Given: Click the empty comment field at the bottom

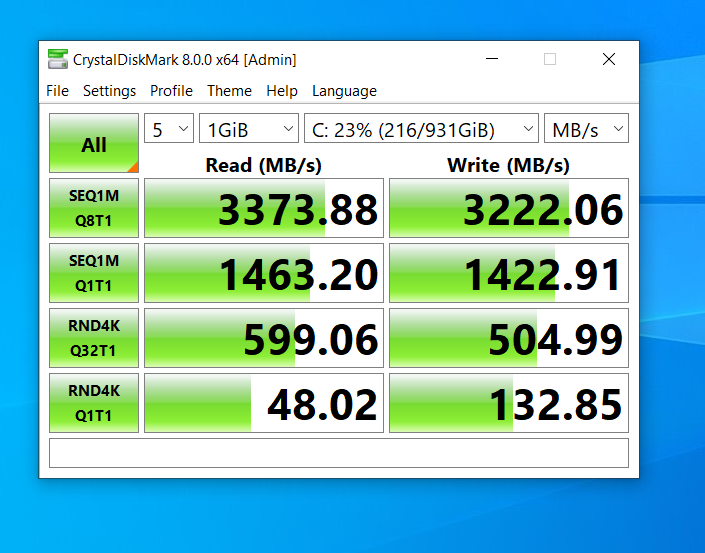Looking at the screenshot, I should [x=339, y=453].
